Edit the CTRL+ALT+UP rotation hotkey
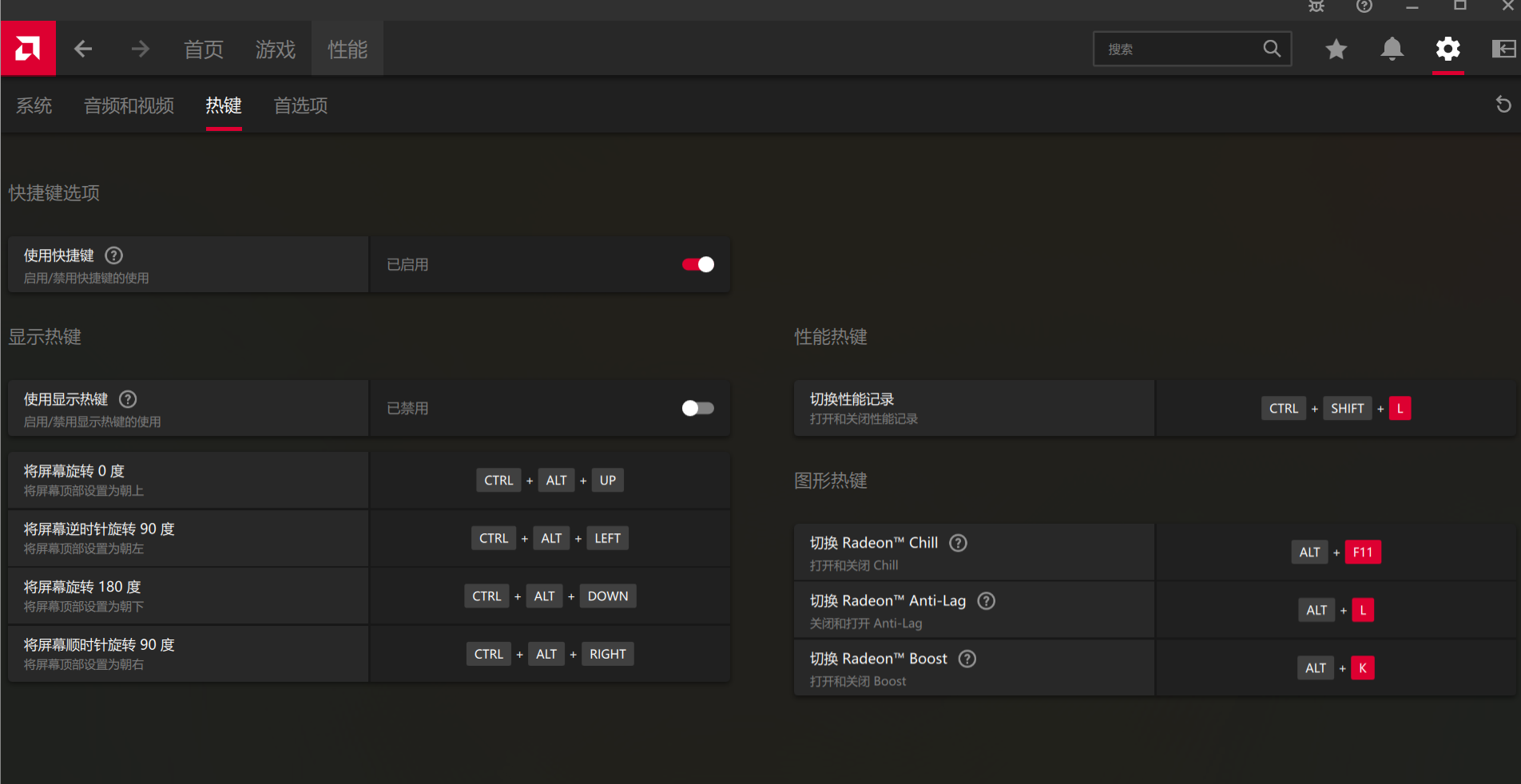The image size is (1521, 784). pyautogui.click(x=550, y=481)
